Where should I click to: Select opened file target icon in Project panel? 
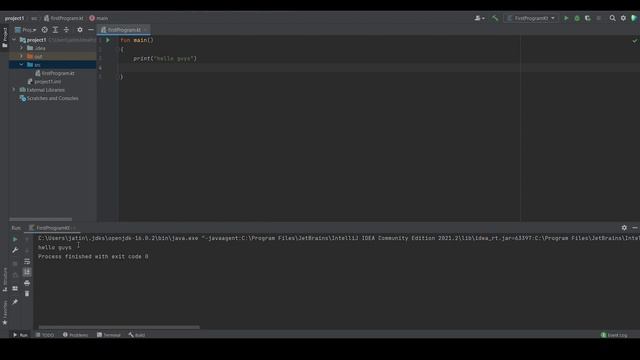point(44,30)
